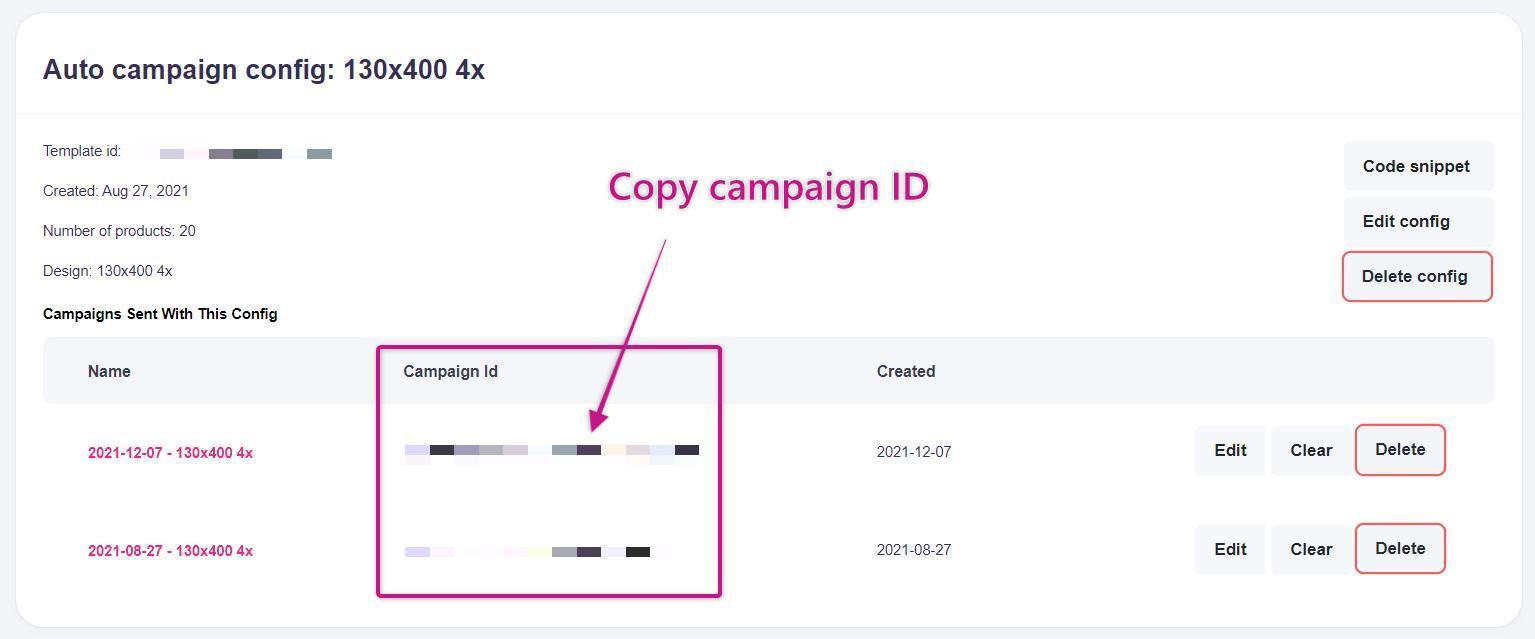Click the Edit config button
This screenshot has height=639, width=1535.
1406,221
